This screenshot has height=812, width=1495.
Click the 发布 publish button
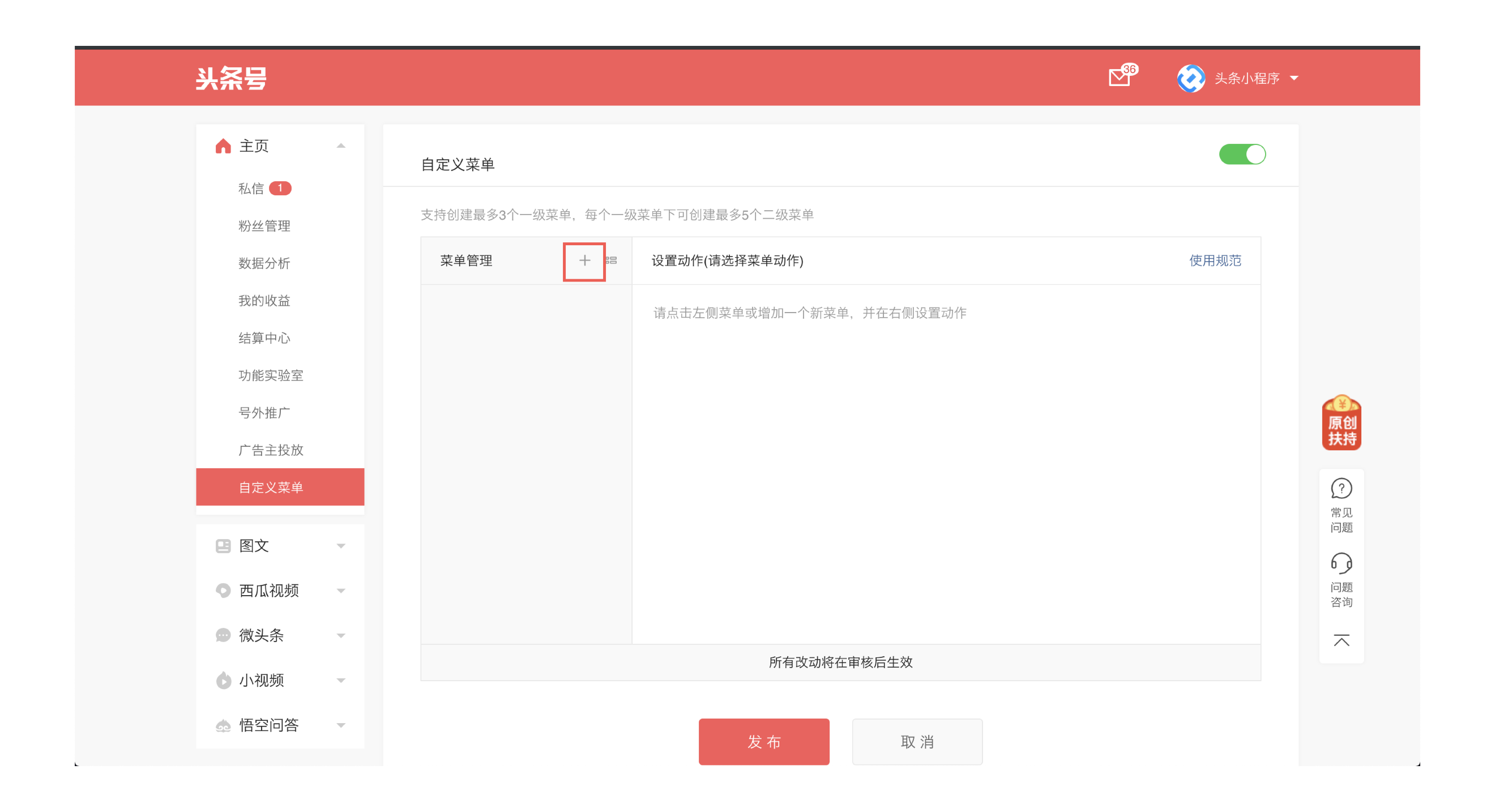(x=764, y=741)
